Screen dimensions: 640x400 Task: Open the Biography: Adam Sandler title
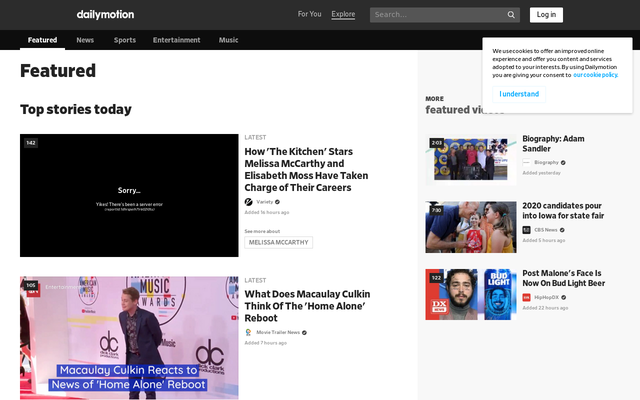point(553,144)
